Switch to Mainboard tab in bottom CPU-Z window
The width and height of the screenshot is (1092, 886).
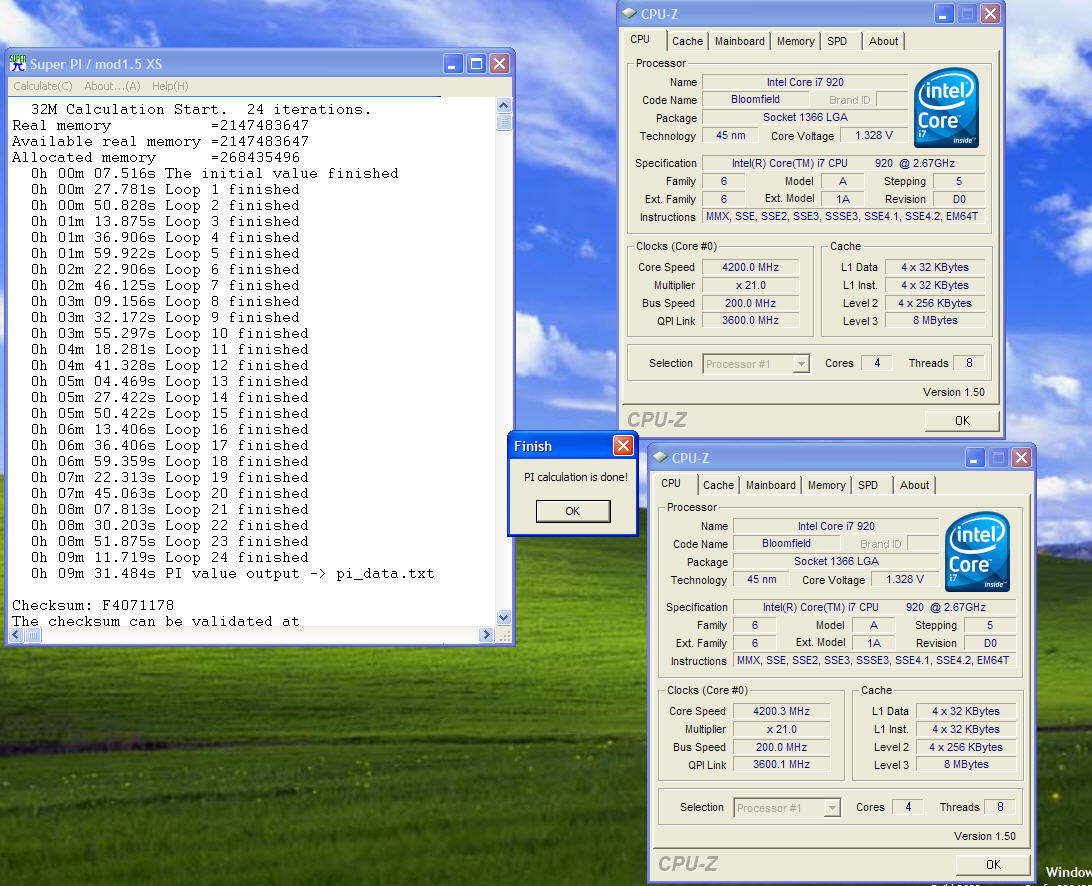pyautogui.click(x=770, y=485)
